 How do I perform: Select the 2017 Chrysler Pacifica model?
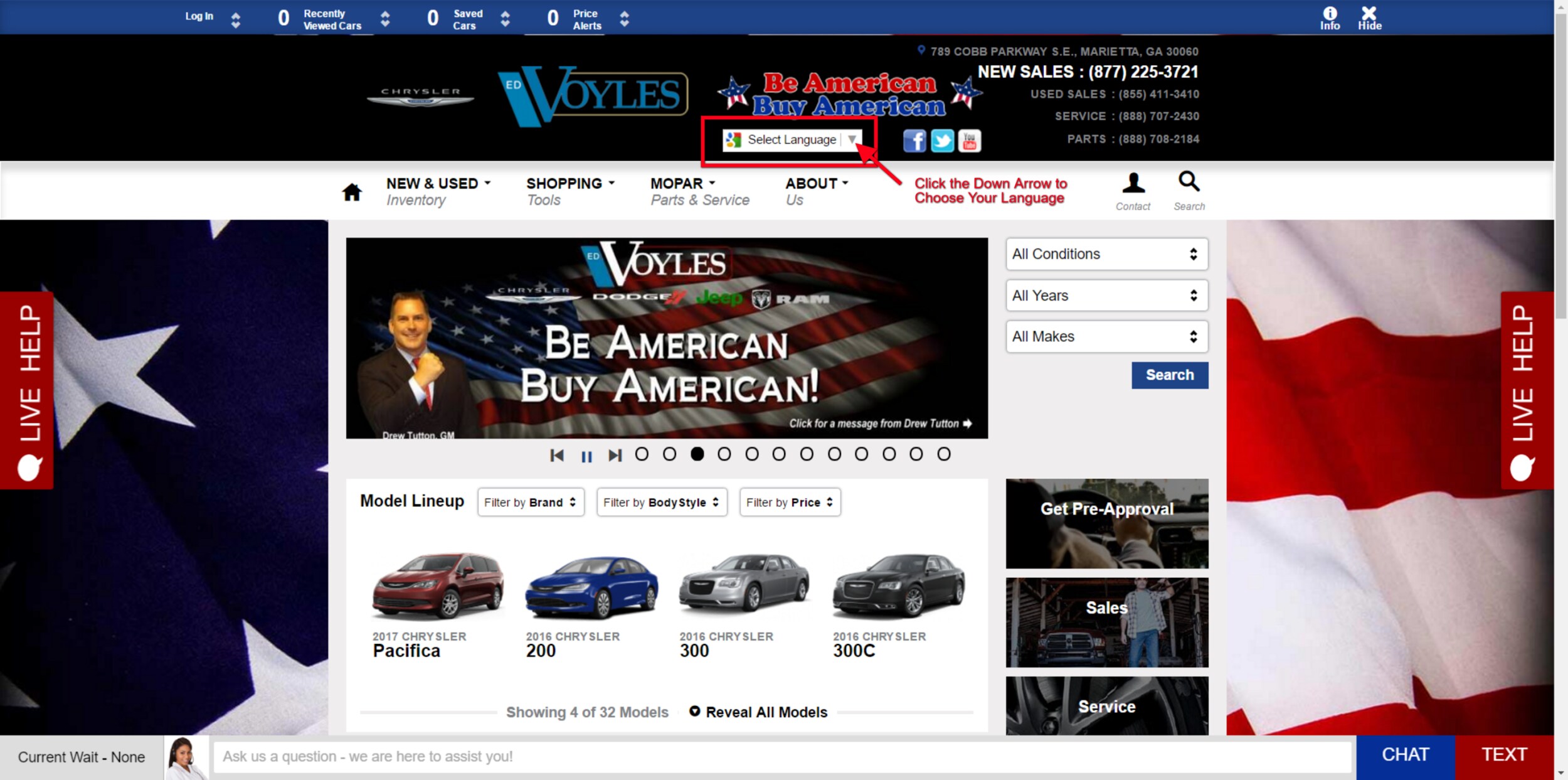pos(437,605)
